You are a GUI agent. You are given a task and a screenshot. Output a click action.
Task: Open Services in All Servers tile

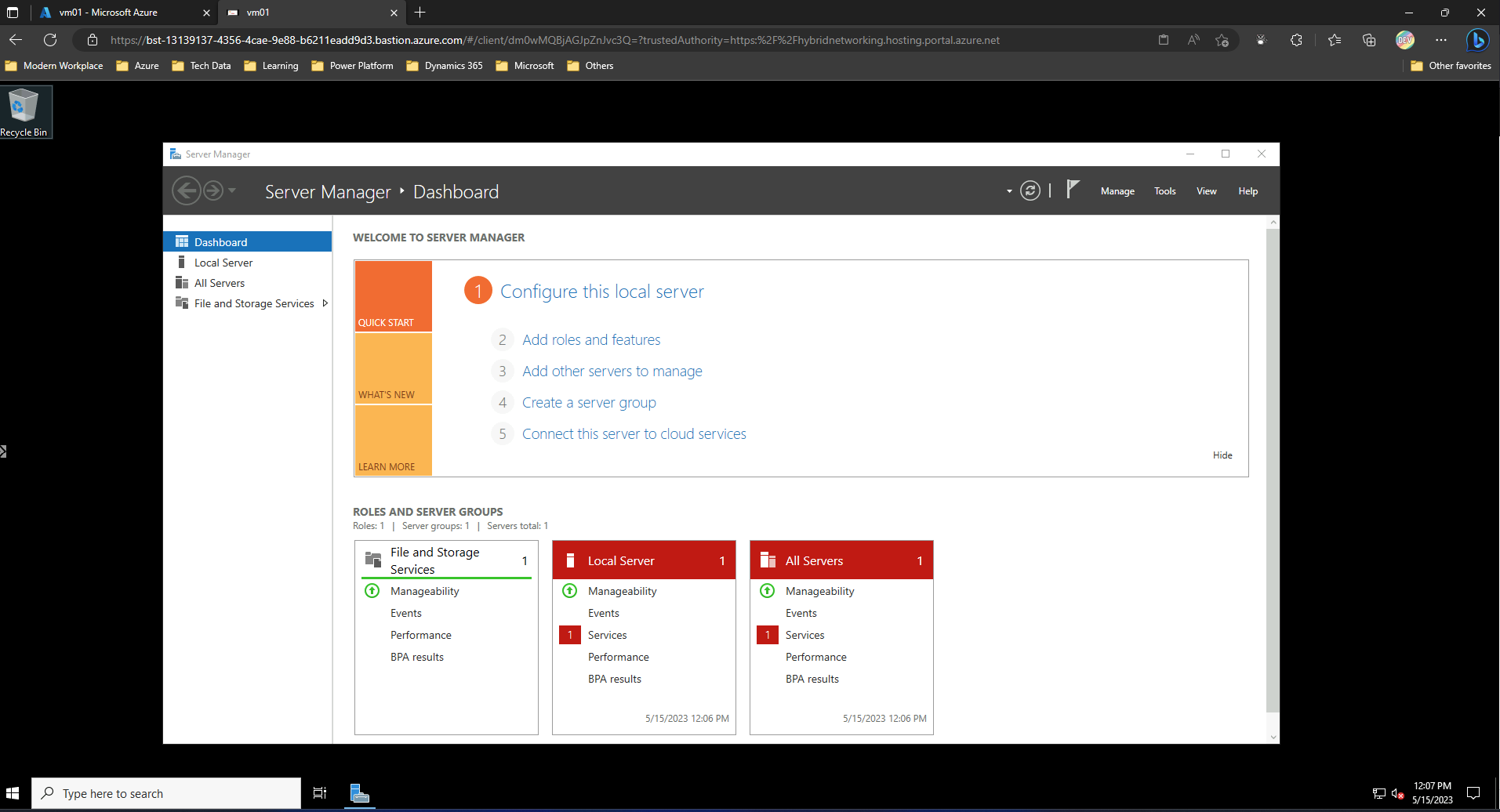[x=805, y=635]
